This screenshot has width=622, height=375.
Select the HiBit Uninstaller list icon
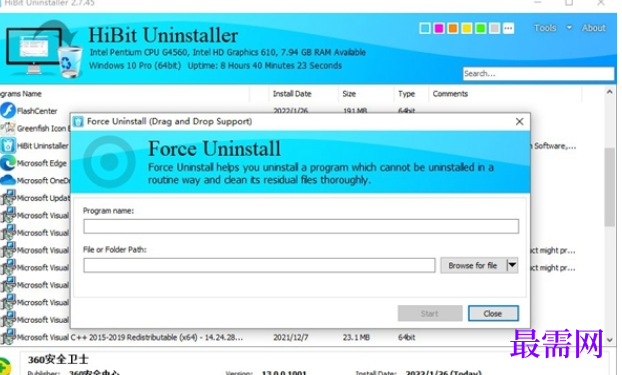[8, 145]
